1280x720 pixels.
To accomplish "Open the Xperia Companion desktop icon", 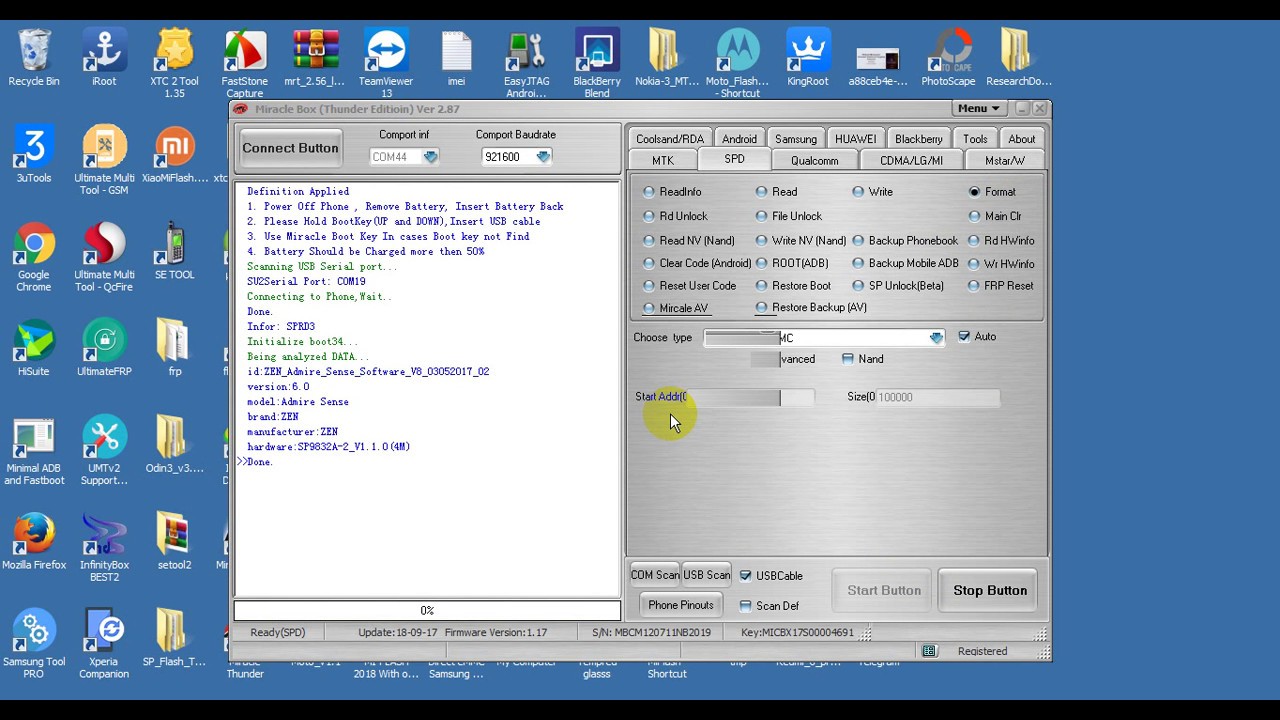I will tap(104, 644).
